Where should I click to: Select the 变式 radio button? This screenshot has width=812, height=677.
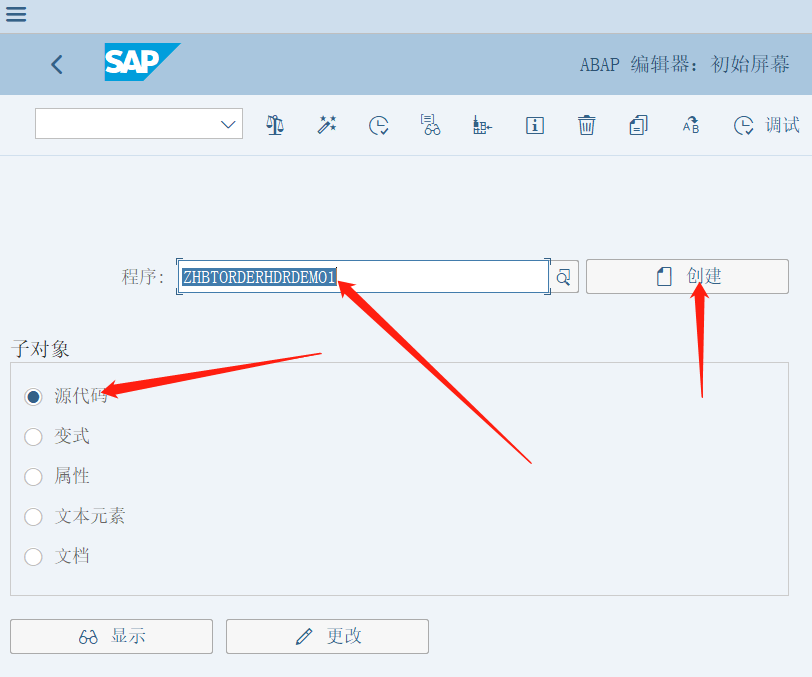[33, 437]
